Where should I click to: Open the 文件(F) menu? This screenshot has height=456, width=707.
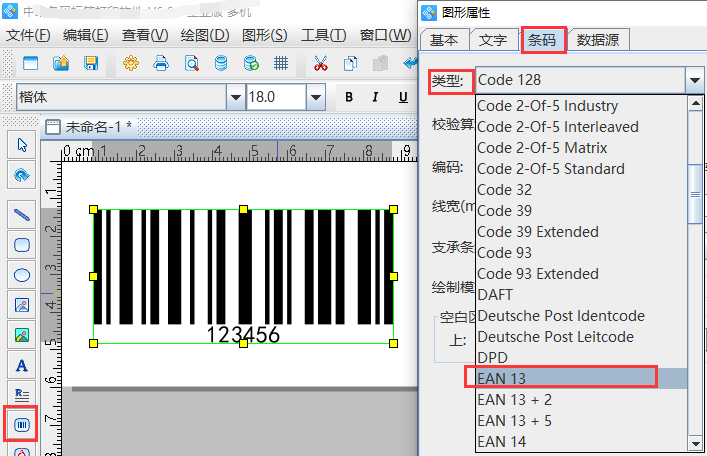[28, 35]
